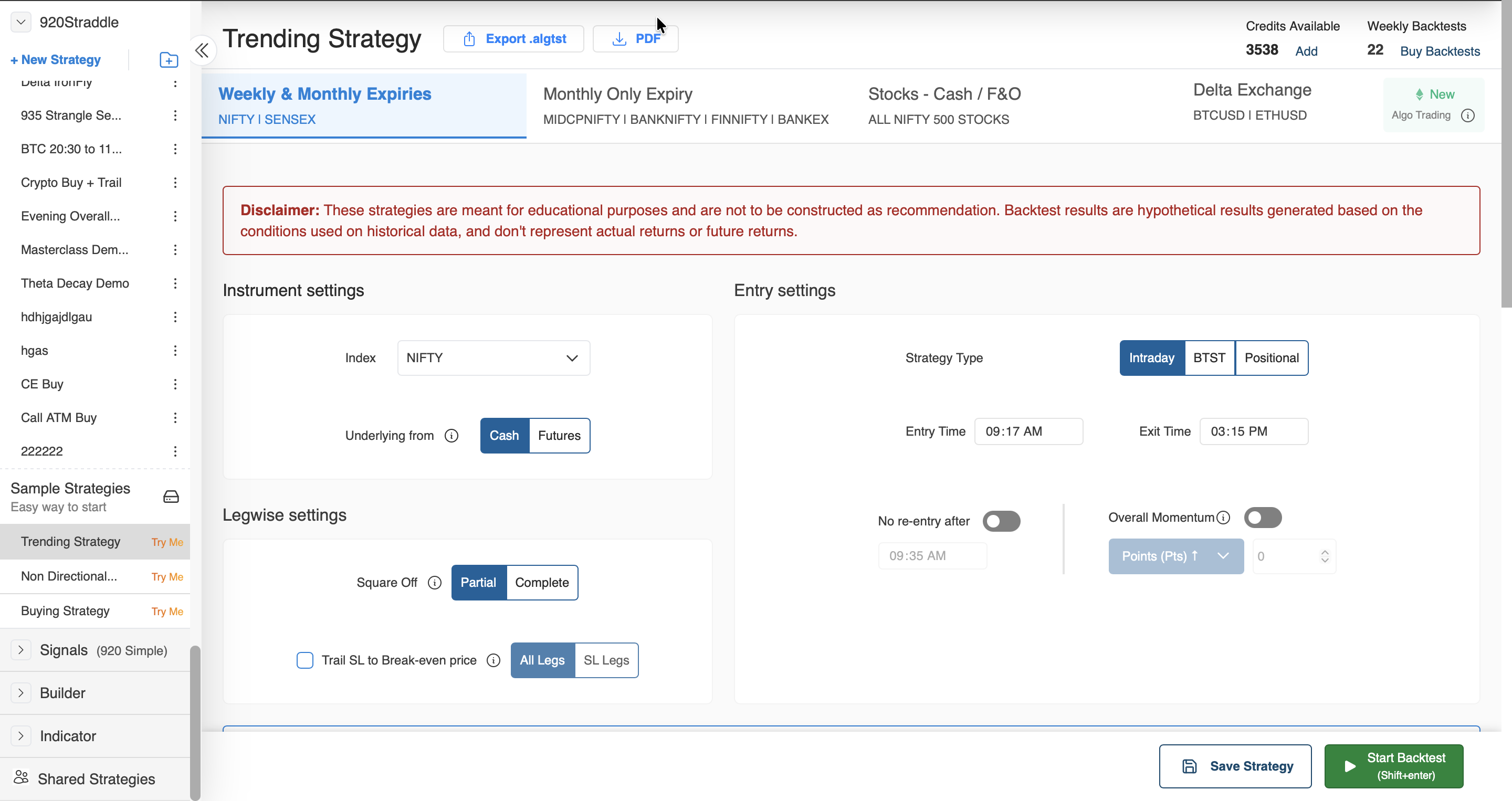Expand the Signals section in sidebar

click(x=21, y=650)
